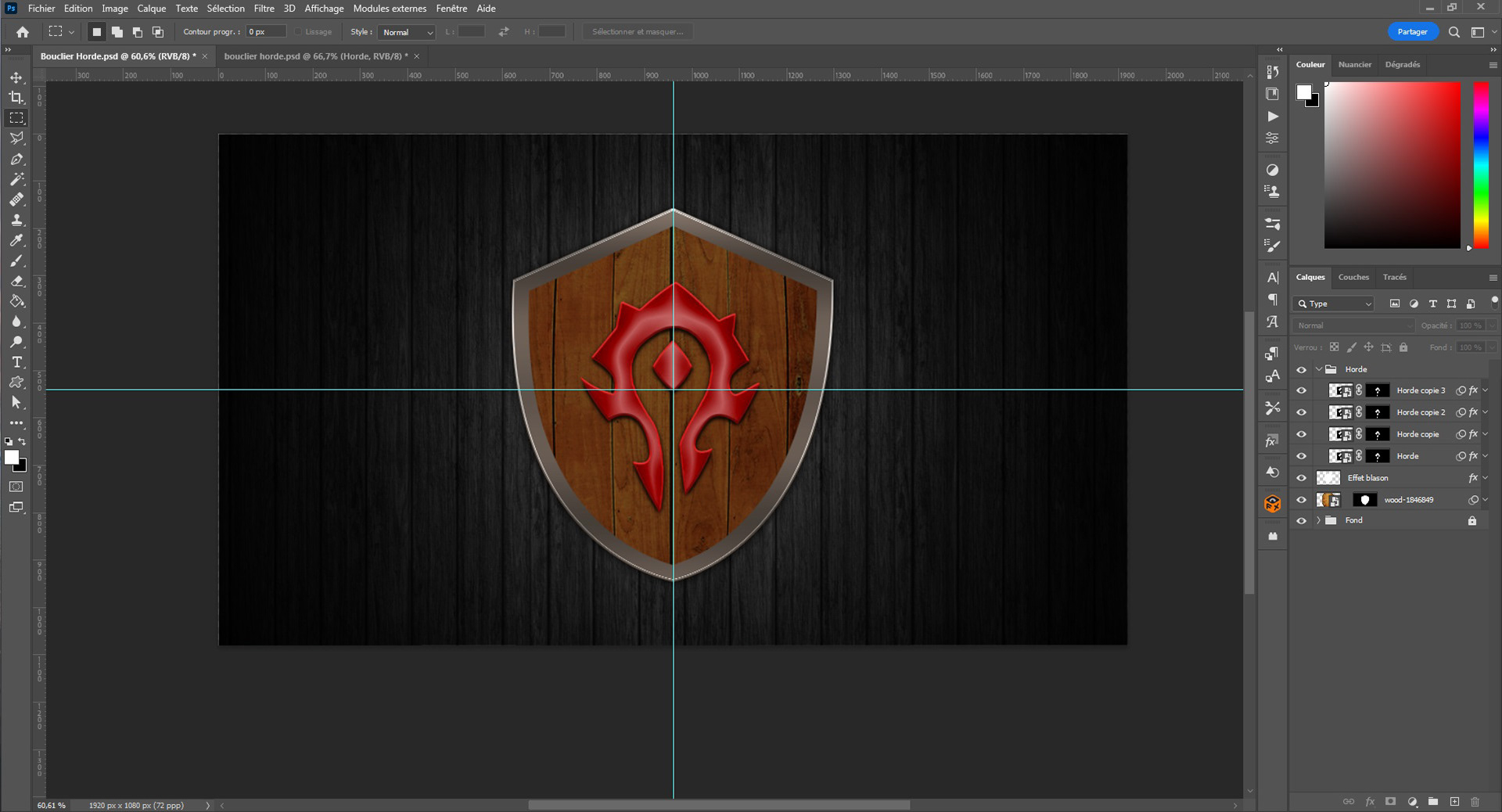The height and width of the screenshot is (812, 1502).
Task: Click the Home icon in options bar
Action: 23,32
